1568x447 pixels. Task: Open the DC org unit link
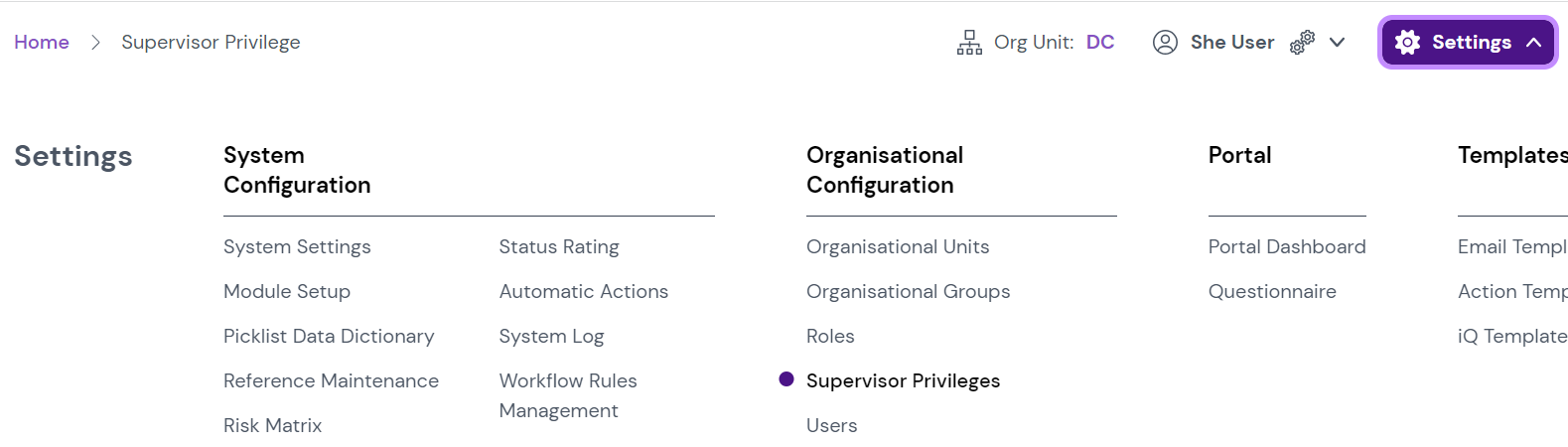point(1100,42)
